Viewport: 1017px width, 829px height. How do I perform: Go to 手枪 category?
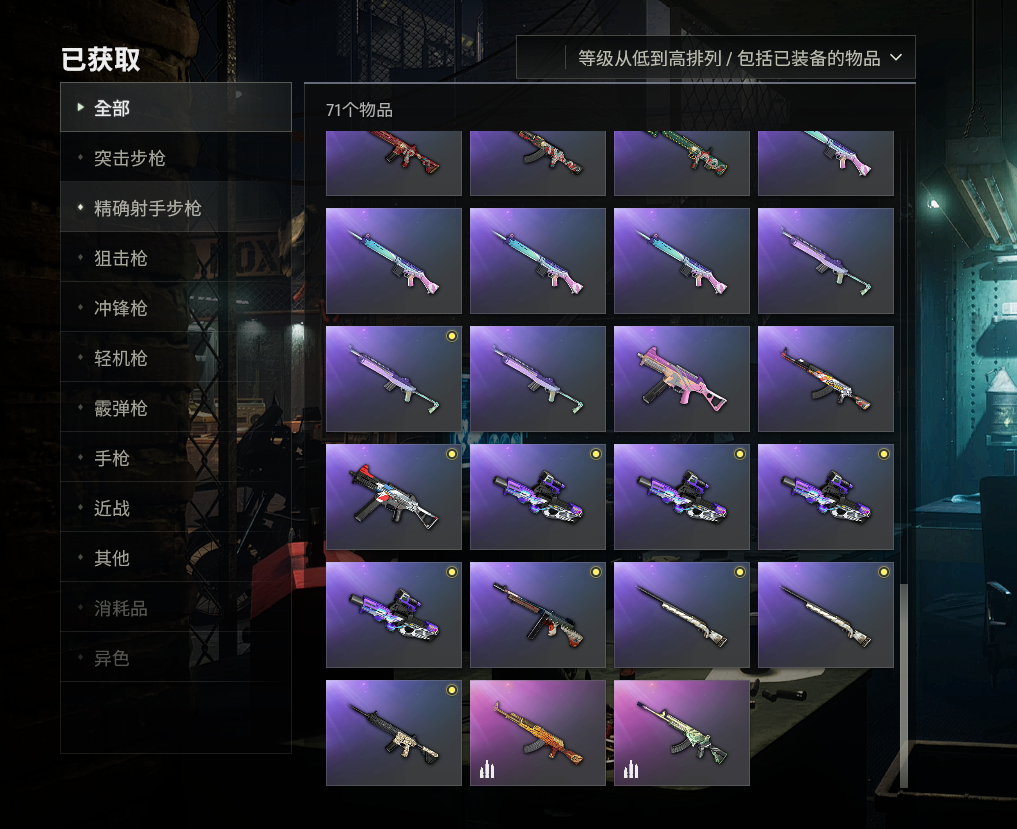pos(176,457)
